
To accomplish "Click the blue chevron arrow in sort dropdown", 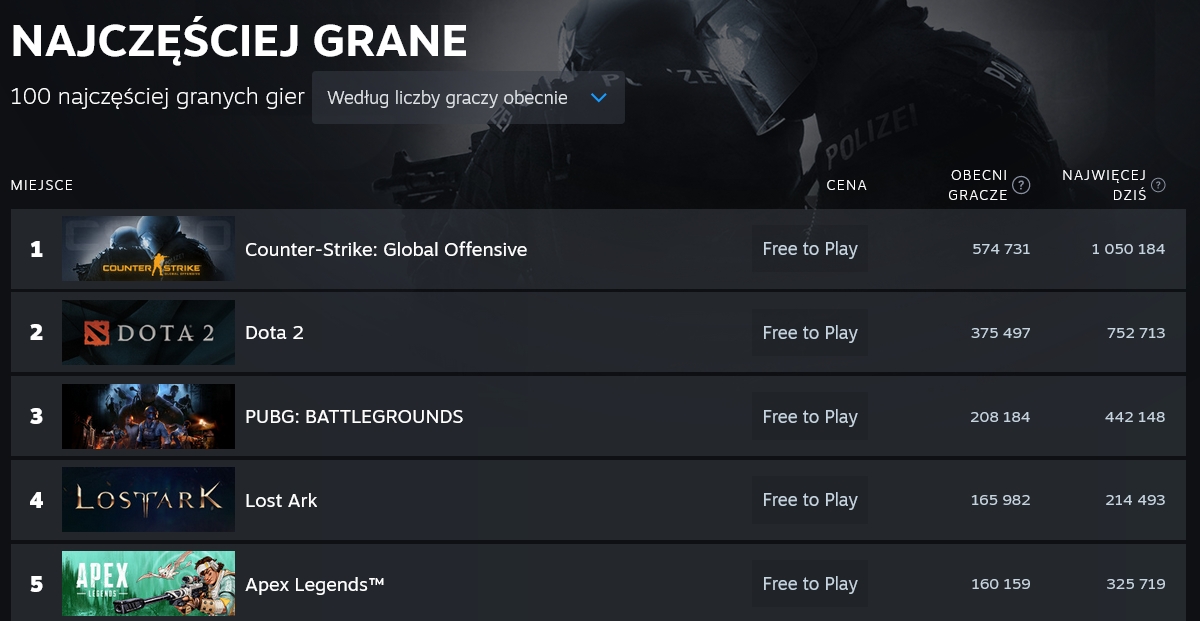I will point(599,97).
